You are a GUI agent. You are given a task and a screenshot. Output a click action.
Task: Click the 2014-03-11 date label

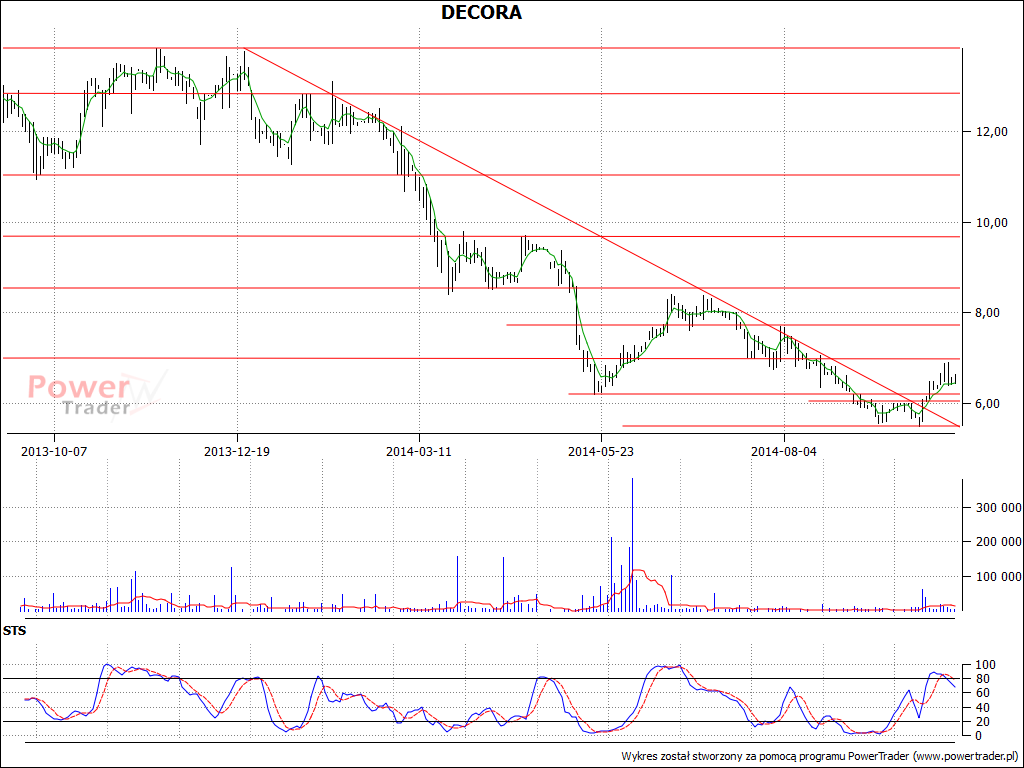[x=419, y=451]
